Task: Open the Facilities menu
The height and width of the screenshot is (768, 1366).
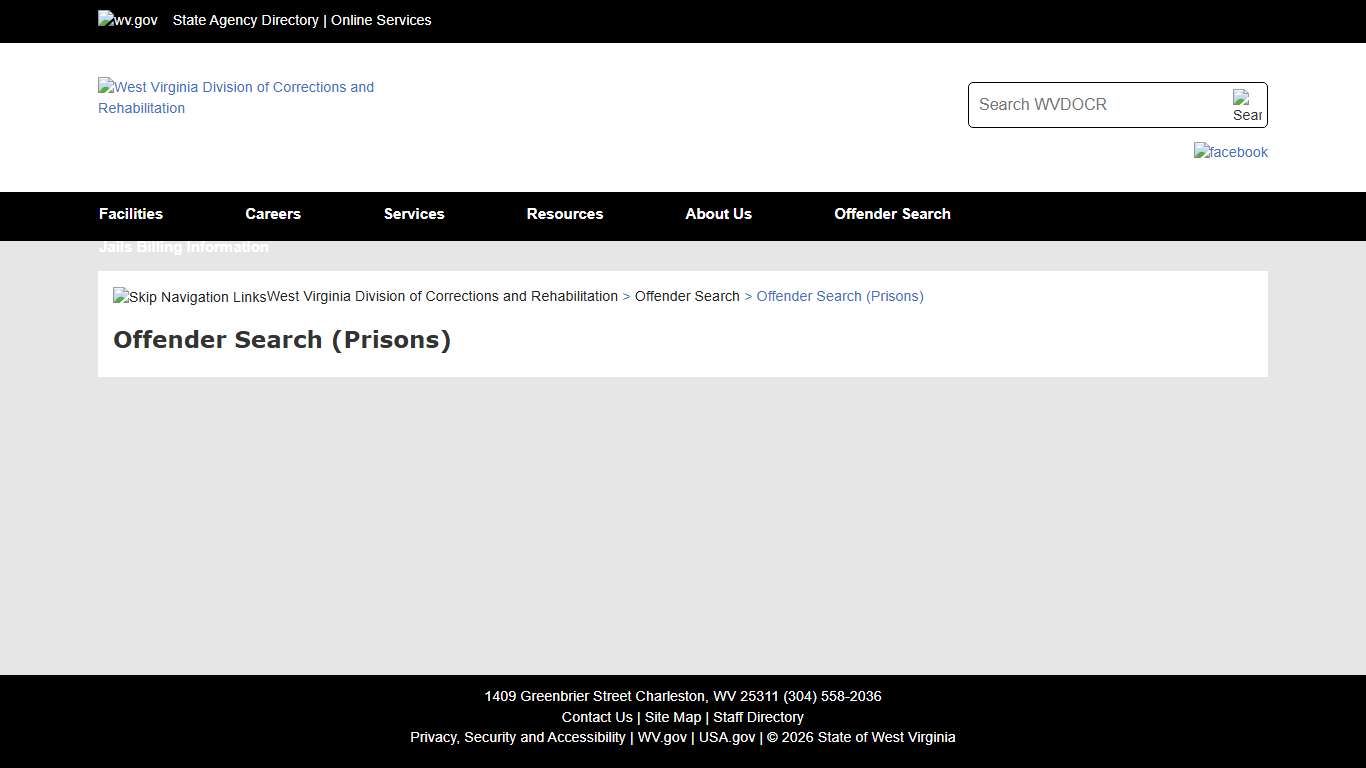Action: pos(130,213)
